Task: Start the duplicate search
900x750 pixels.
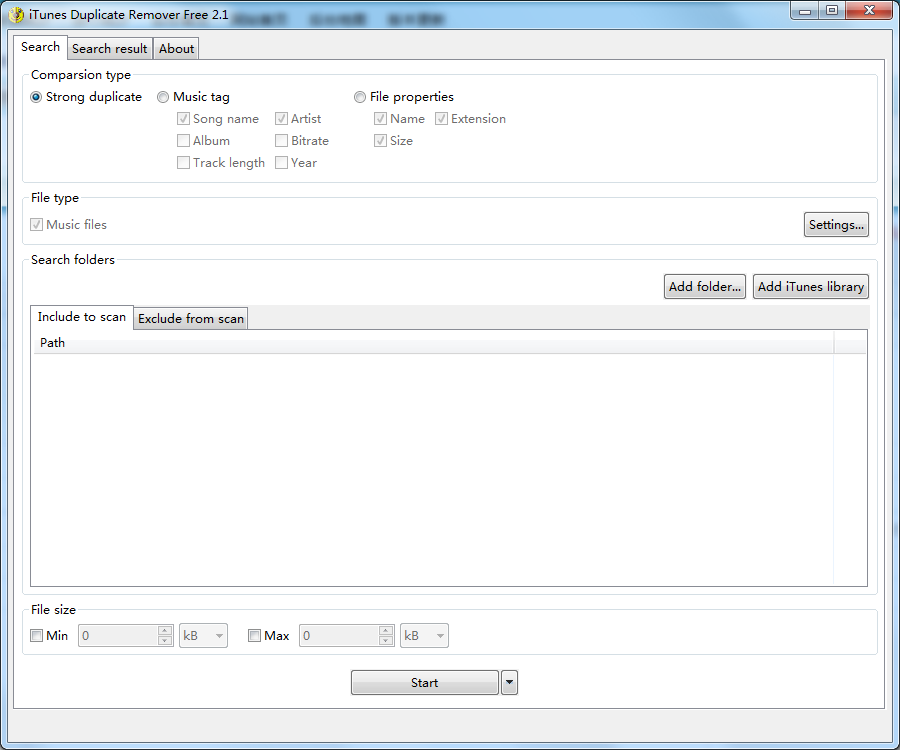Action: pyautogui.click(x=424, y=682)
